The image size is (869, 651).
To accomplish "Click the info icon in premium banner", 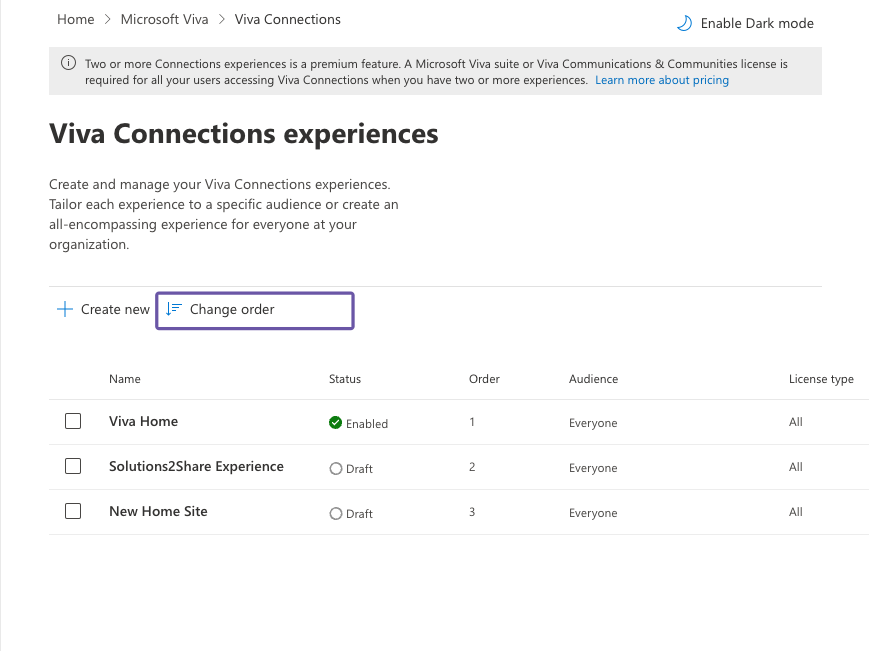I will click(x=68, y=63).
